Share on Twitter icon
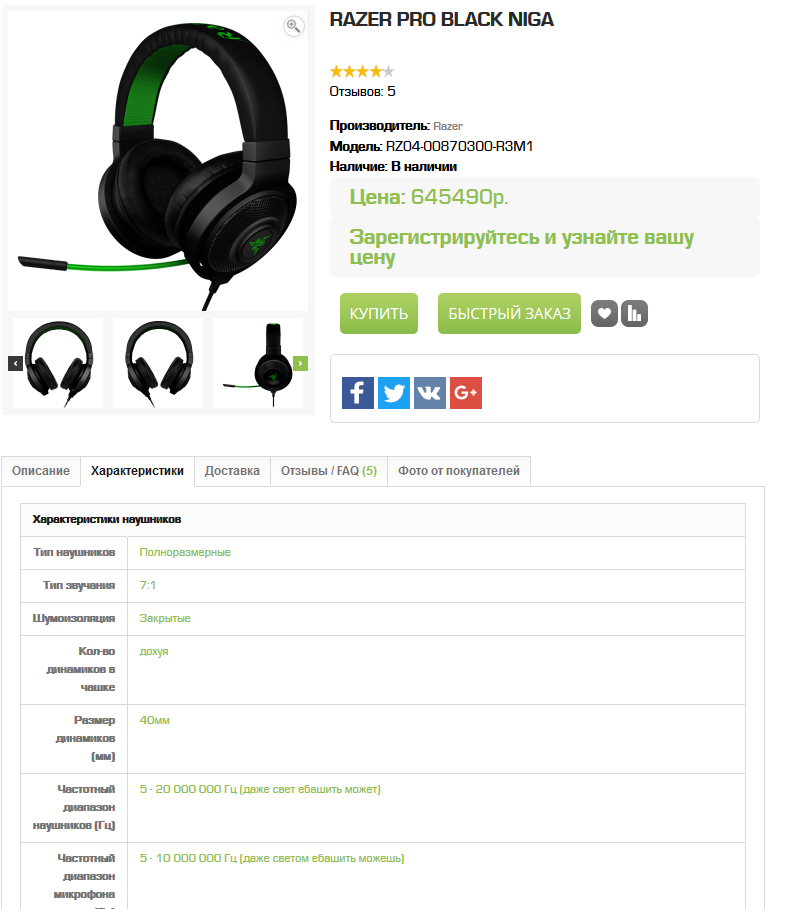The height and width of the screenshot is (909, 805). (394, 393)
